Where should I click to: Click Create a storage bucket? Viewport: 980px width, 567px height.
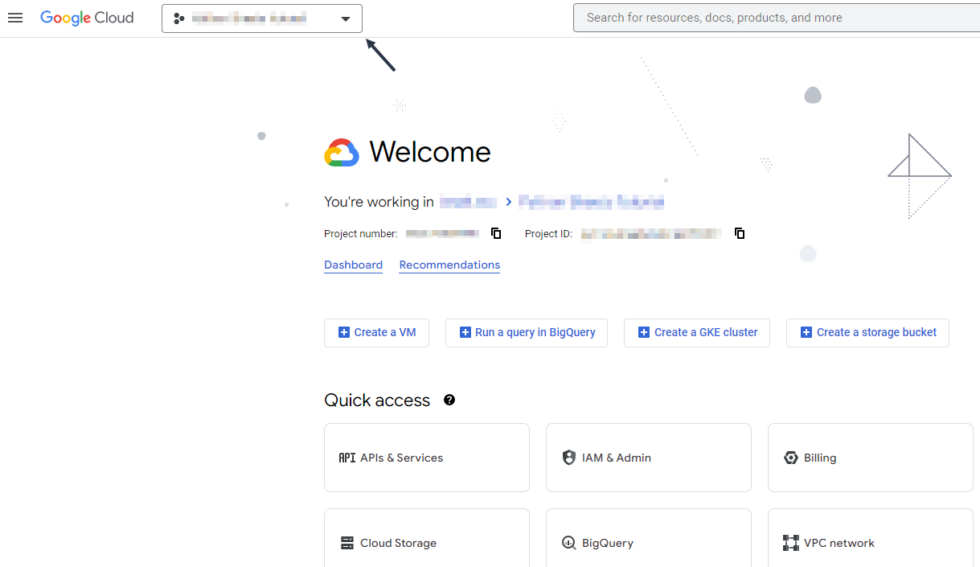[x=867, y=333]
